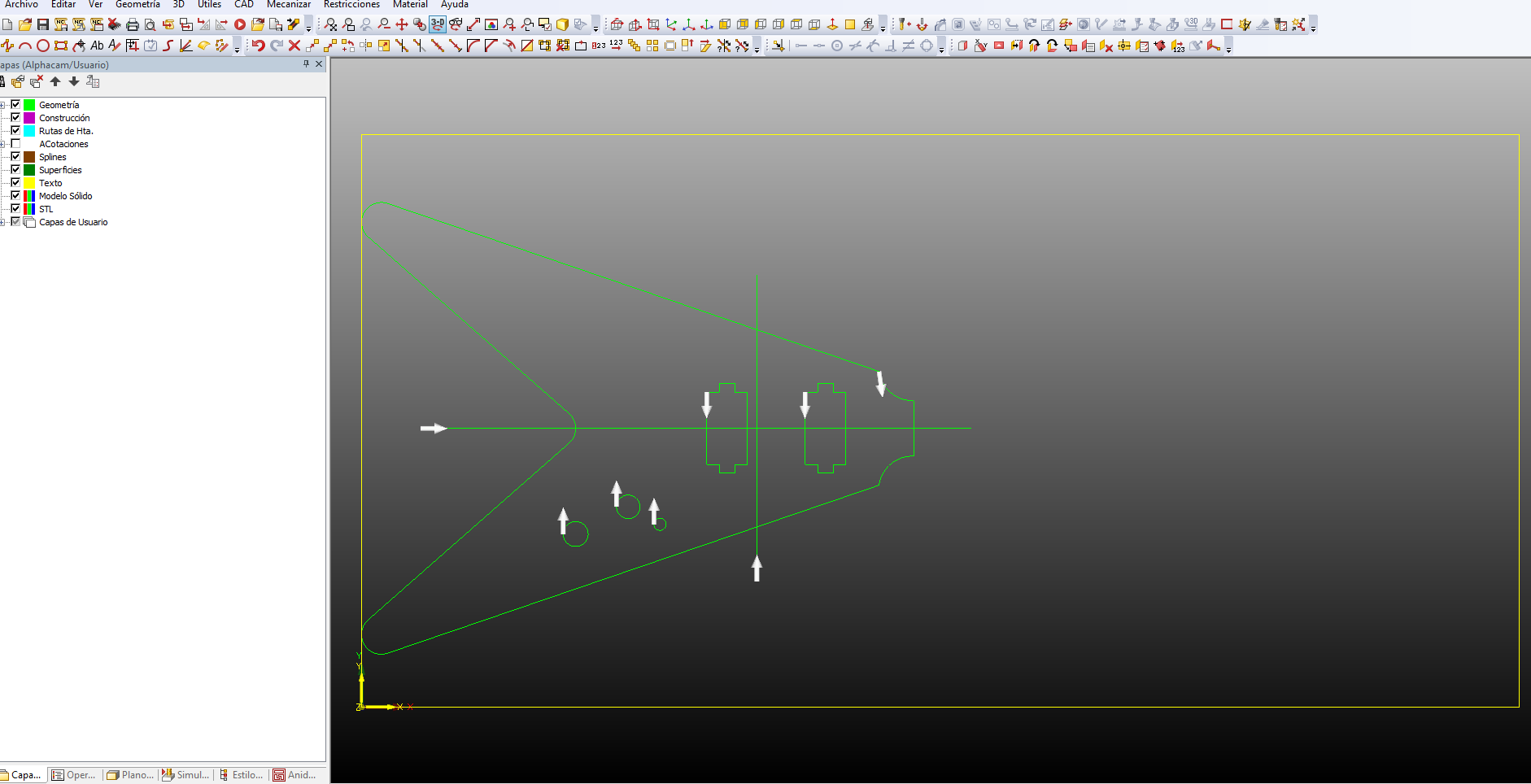Open machining toolbar overflow dropdown at far right
The image size is (1531, 784).
[x=1313, y=26]
